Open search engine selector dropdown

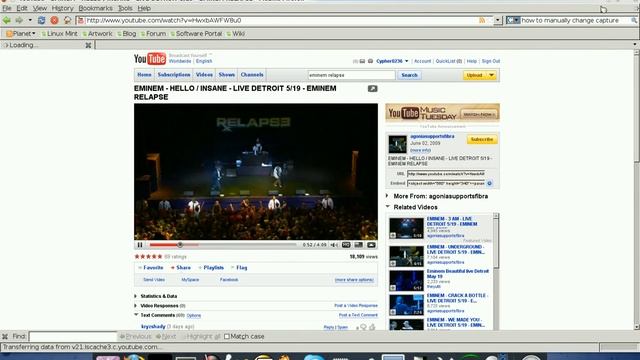(513, 20)
